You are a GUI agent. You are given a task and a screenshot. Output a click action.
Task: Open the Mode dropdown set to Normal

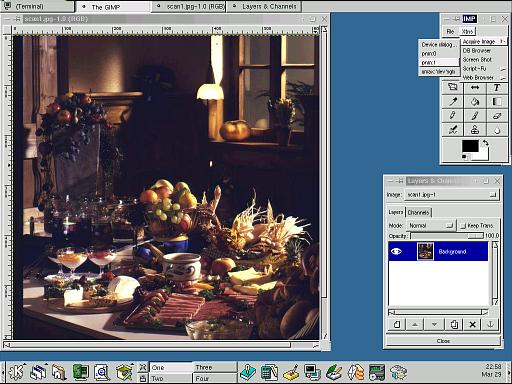431,226
